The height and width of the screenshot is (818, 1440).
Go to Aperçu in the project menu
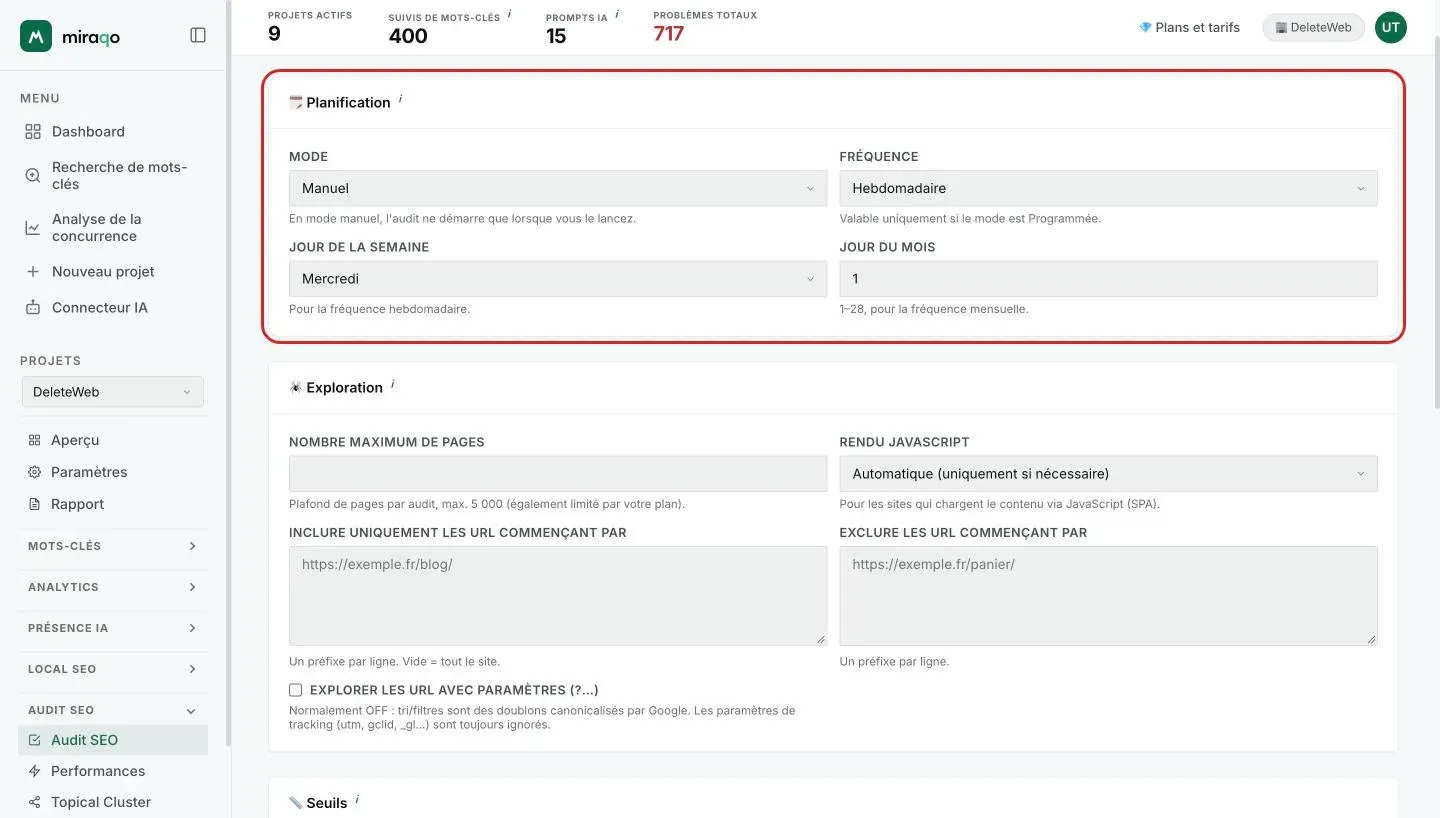pos(75,440)
